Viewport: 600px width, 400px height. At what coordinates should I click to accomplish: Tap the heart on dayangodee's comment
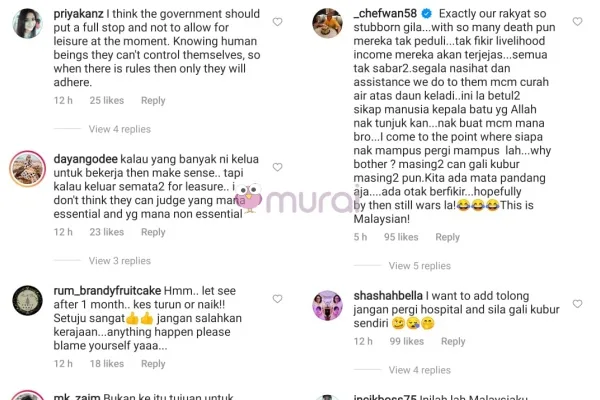click(x=277, y=167)
